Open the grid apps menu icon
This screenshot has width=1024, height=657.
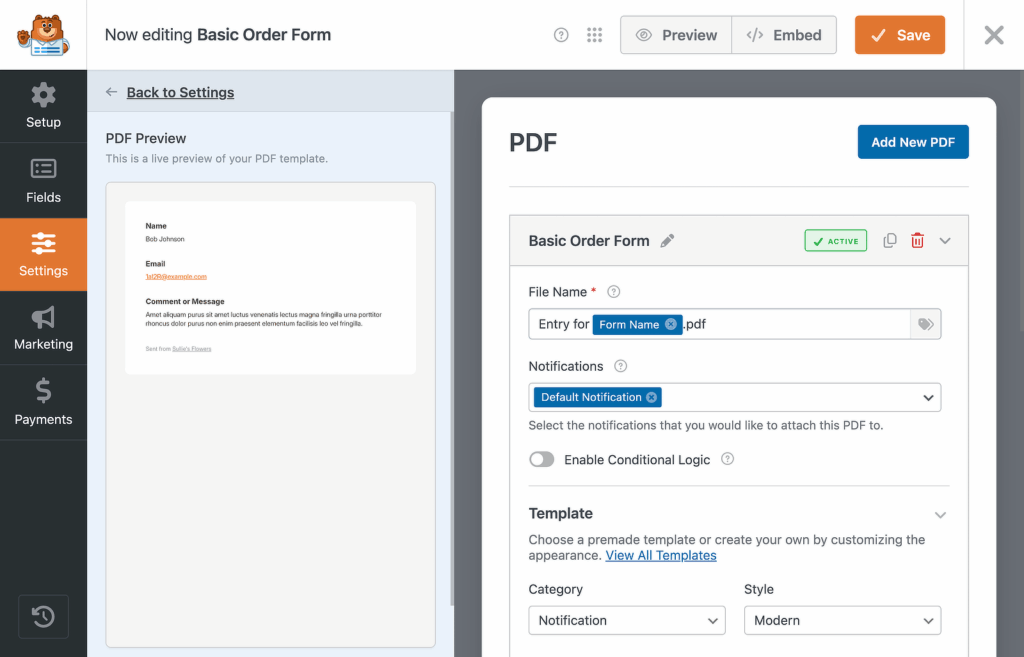click(x=594, y=35)
